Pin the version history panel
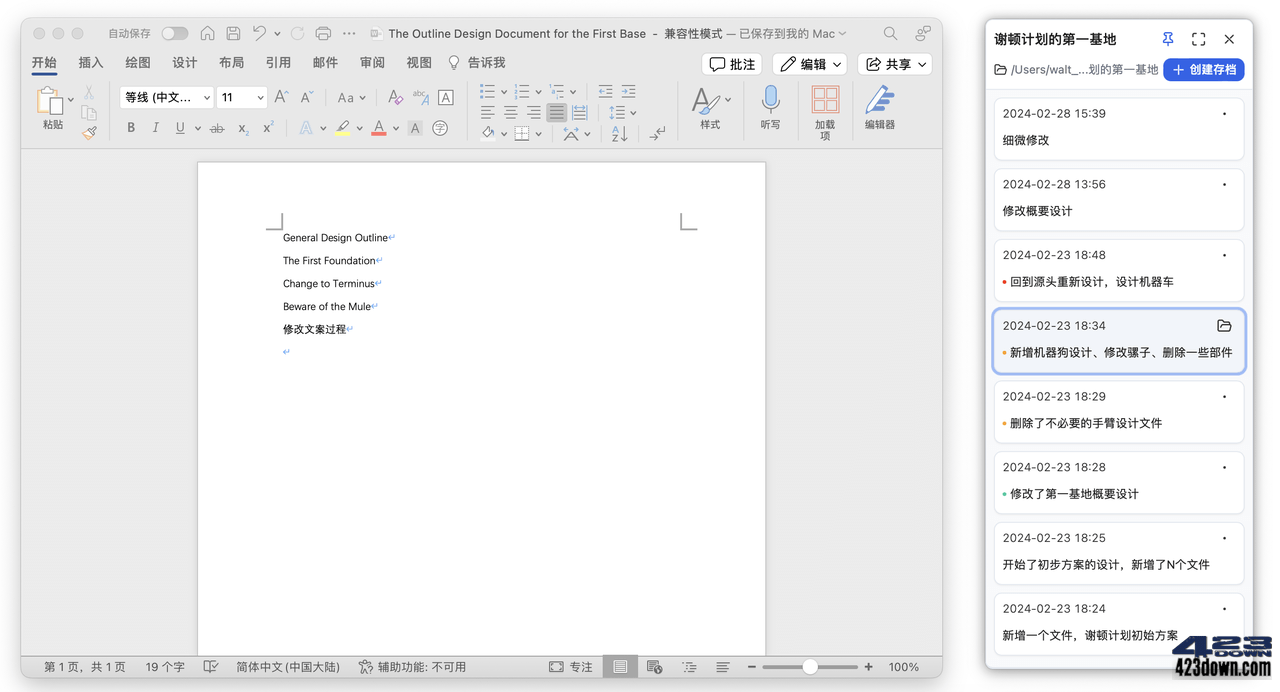The image size is (1280, 692). click(1168, 39)
